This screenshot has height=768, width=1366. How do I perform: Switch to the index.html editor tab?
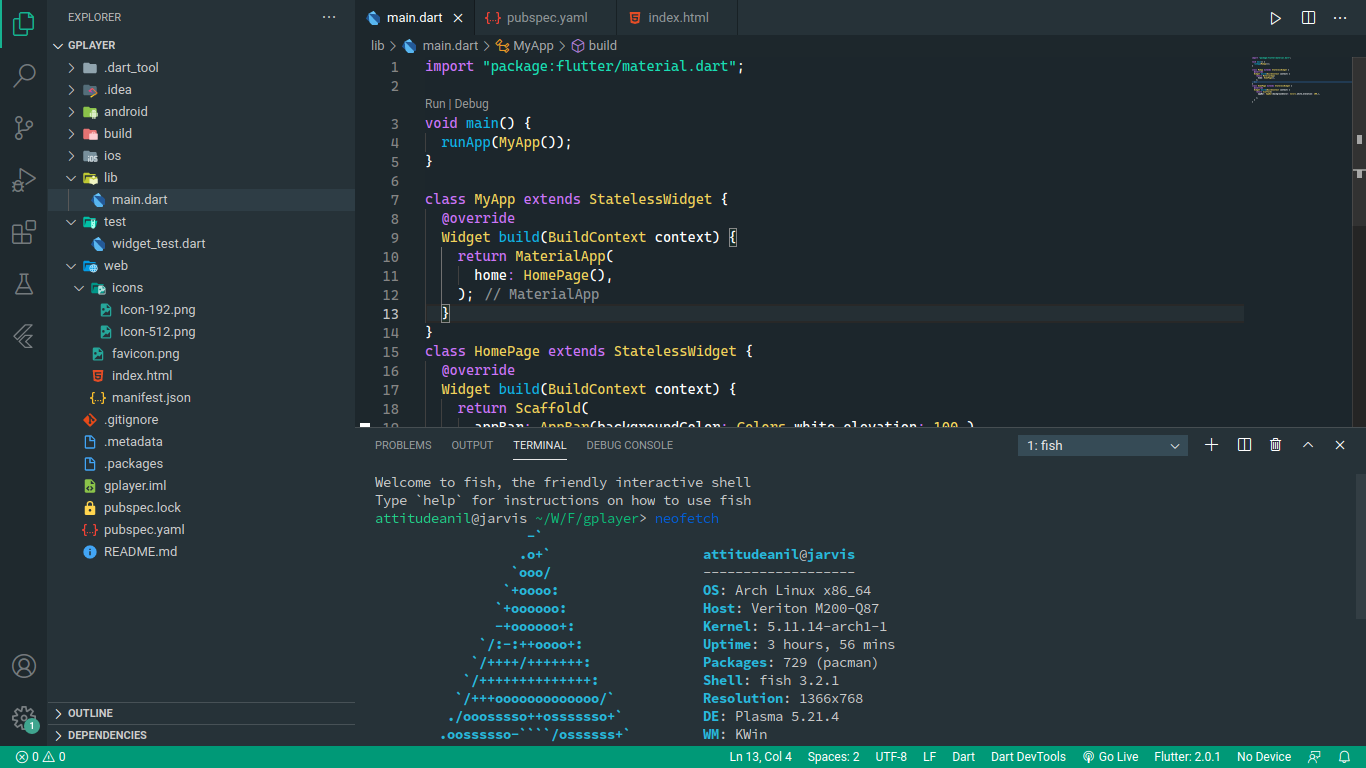click(x=678, y=18)
